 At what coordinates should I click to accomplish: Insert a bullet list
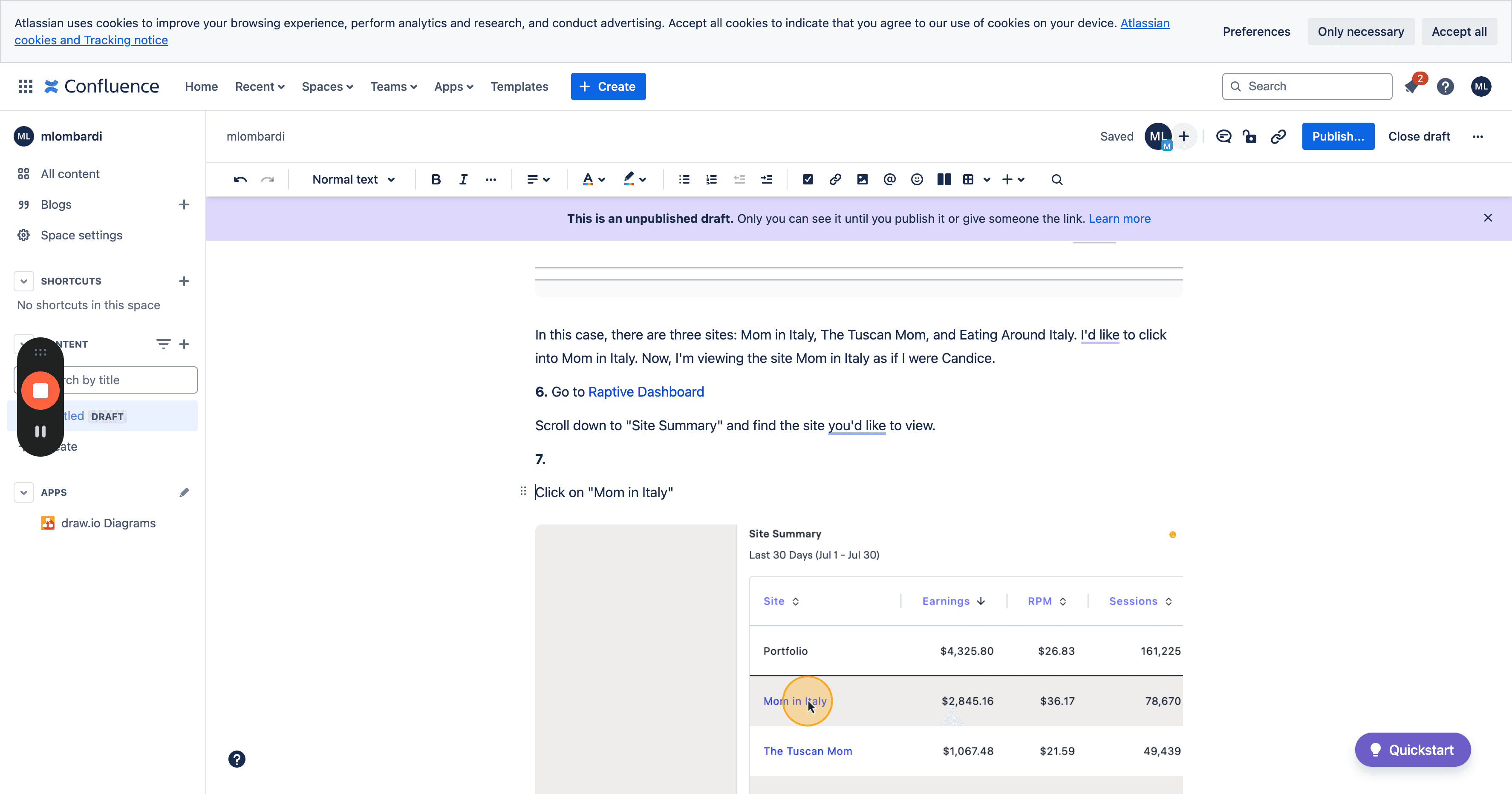[x=684, y=180]
